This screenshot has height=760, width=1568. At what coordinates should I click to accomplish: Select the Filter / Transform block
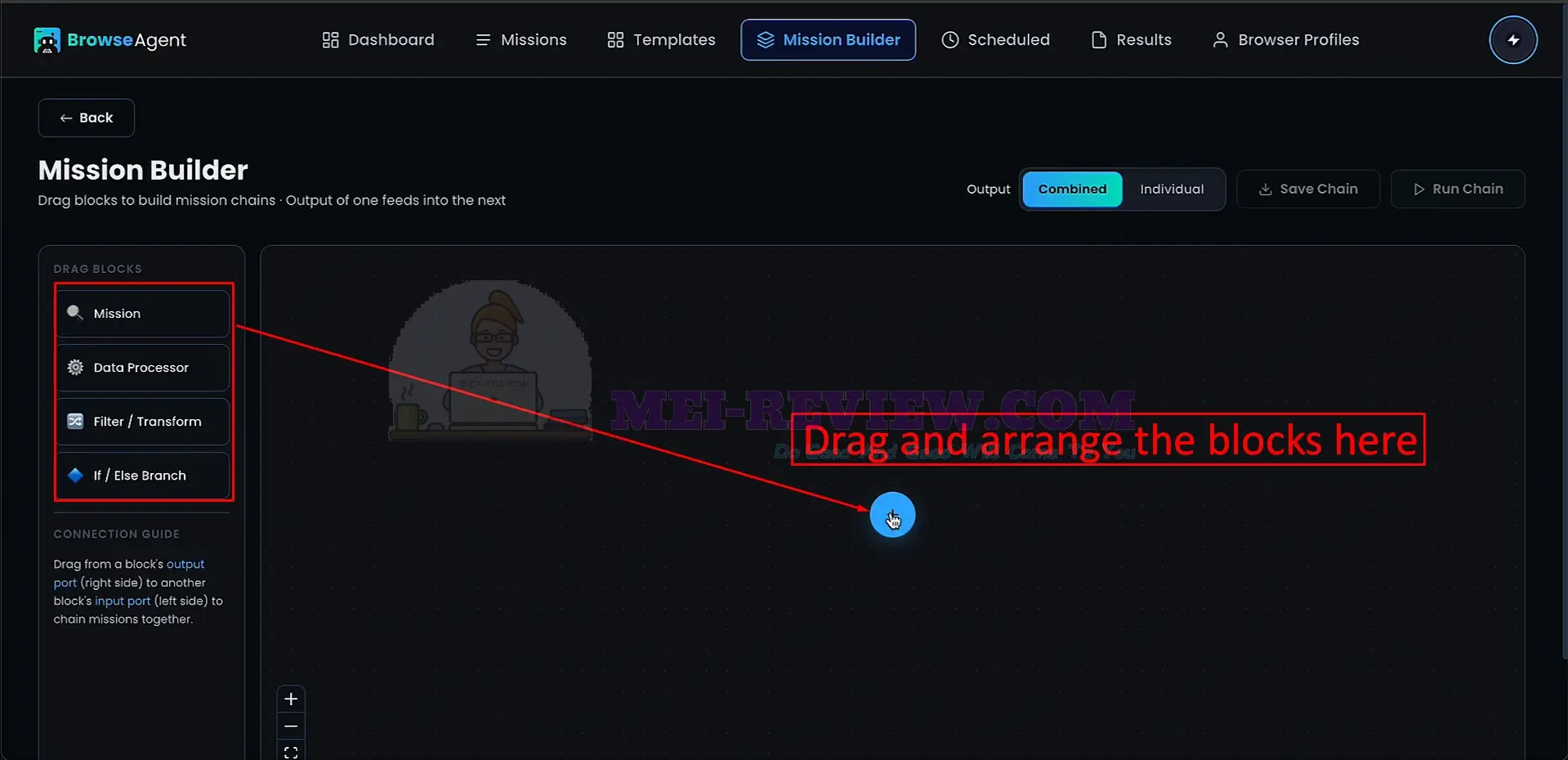[143, 422]
